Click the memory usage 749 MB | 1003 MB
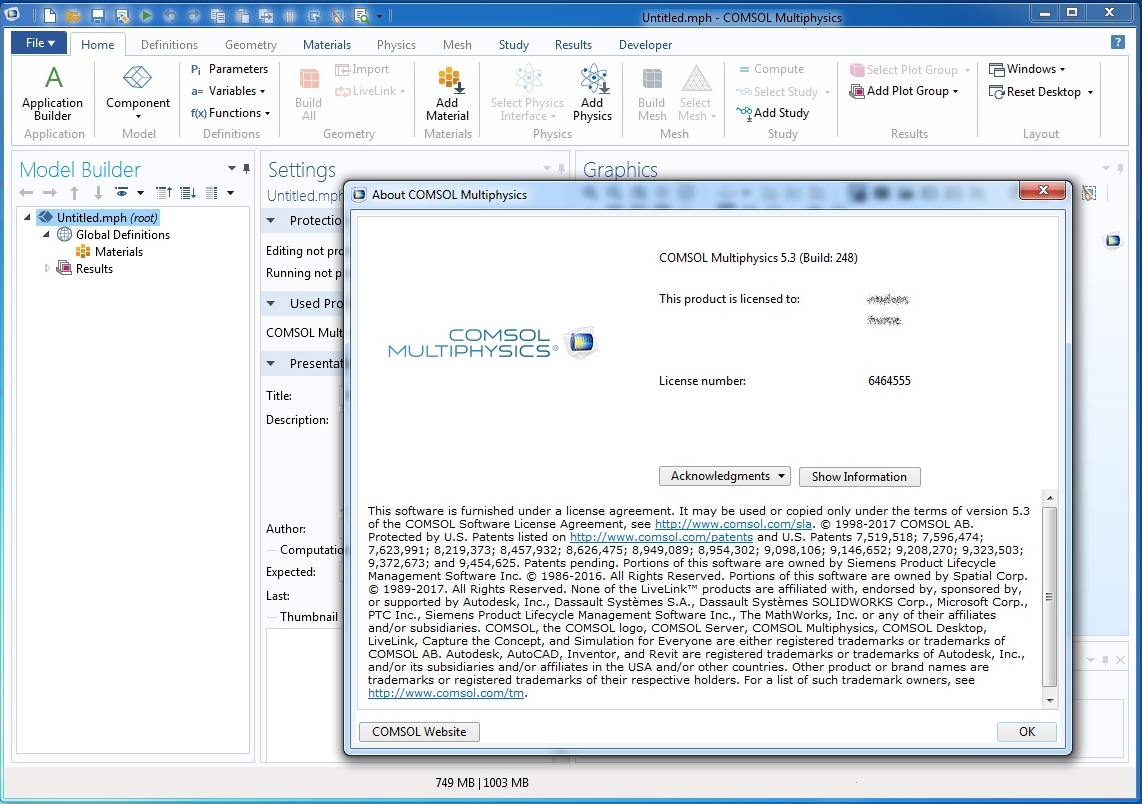The width and height of the screenshot is (1142, 804). (x=482, y=783)
